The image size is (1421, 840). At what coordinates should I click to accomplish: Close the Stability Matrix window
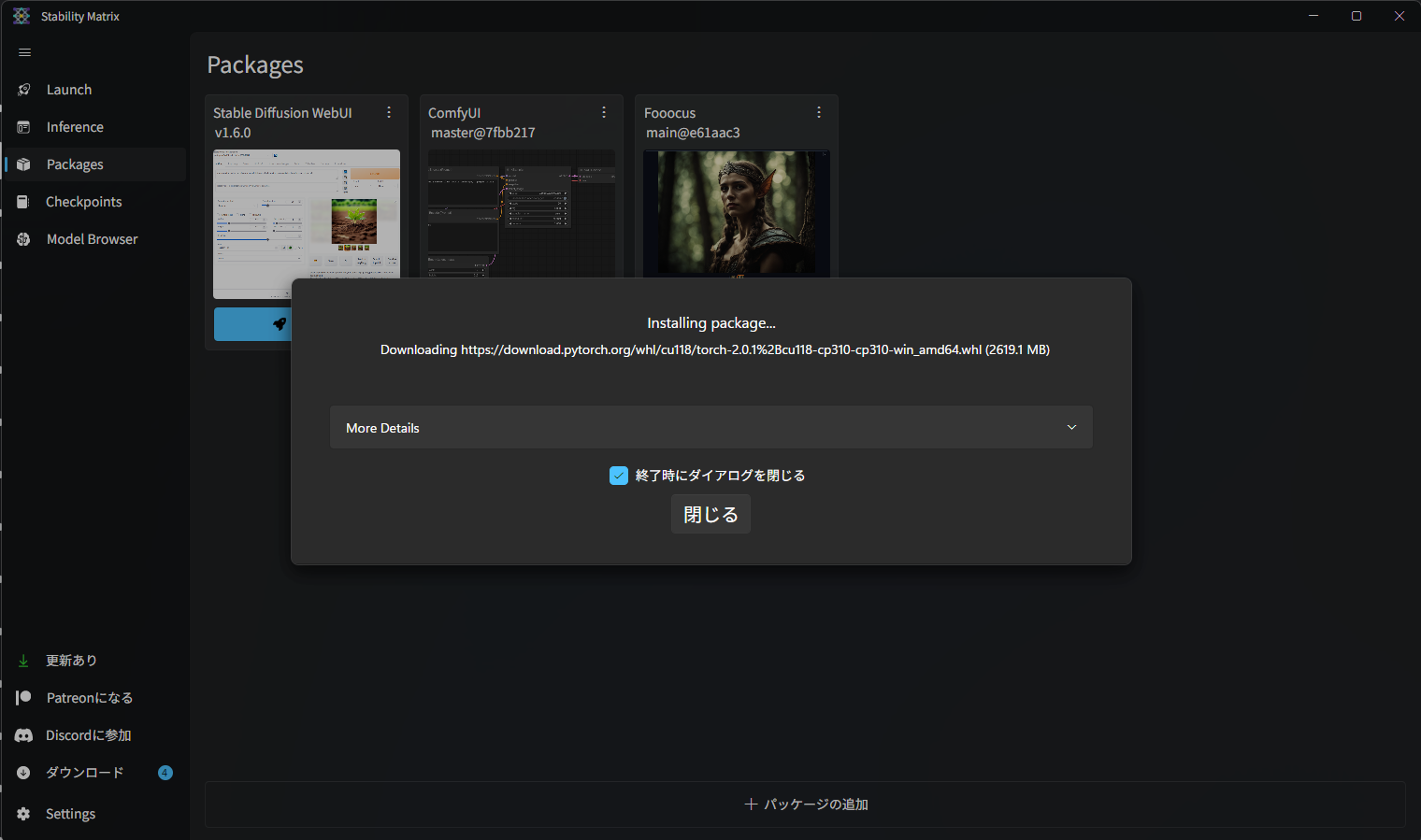(1399, 16)
